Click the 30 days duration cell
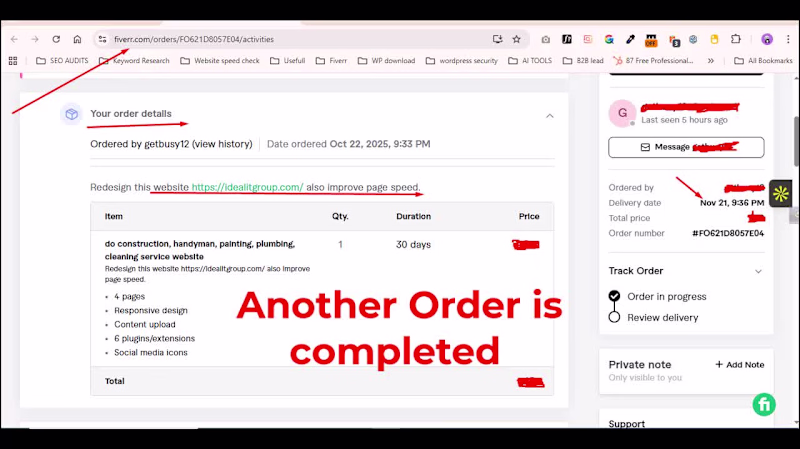 tap(413, 244)
